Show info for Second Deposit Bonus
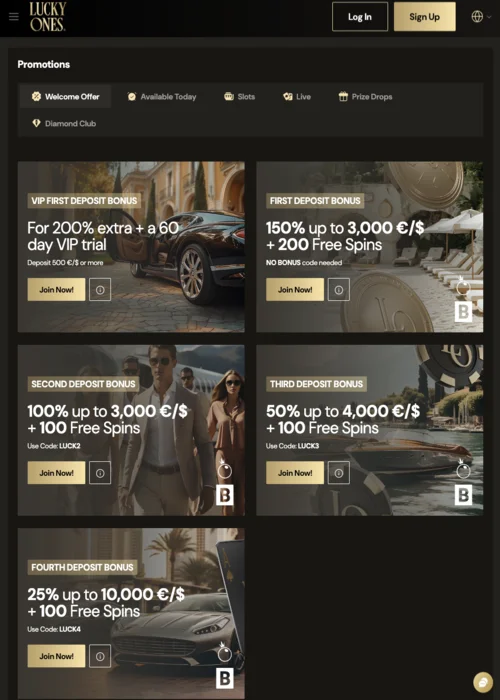 click(x=100, y=473)
